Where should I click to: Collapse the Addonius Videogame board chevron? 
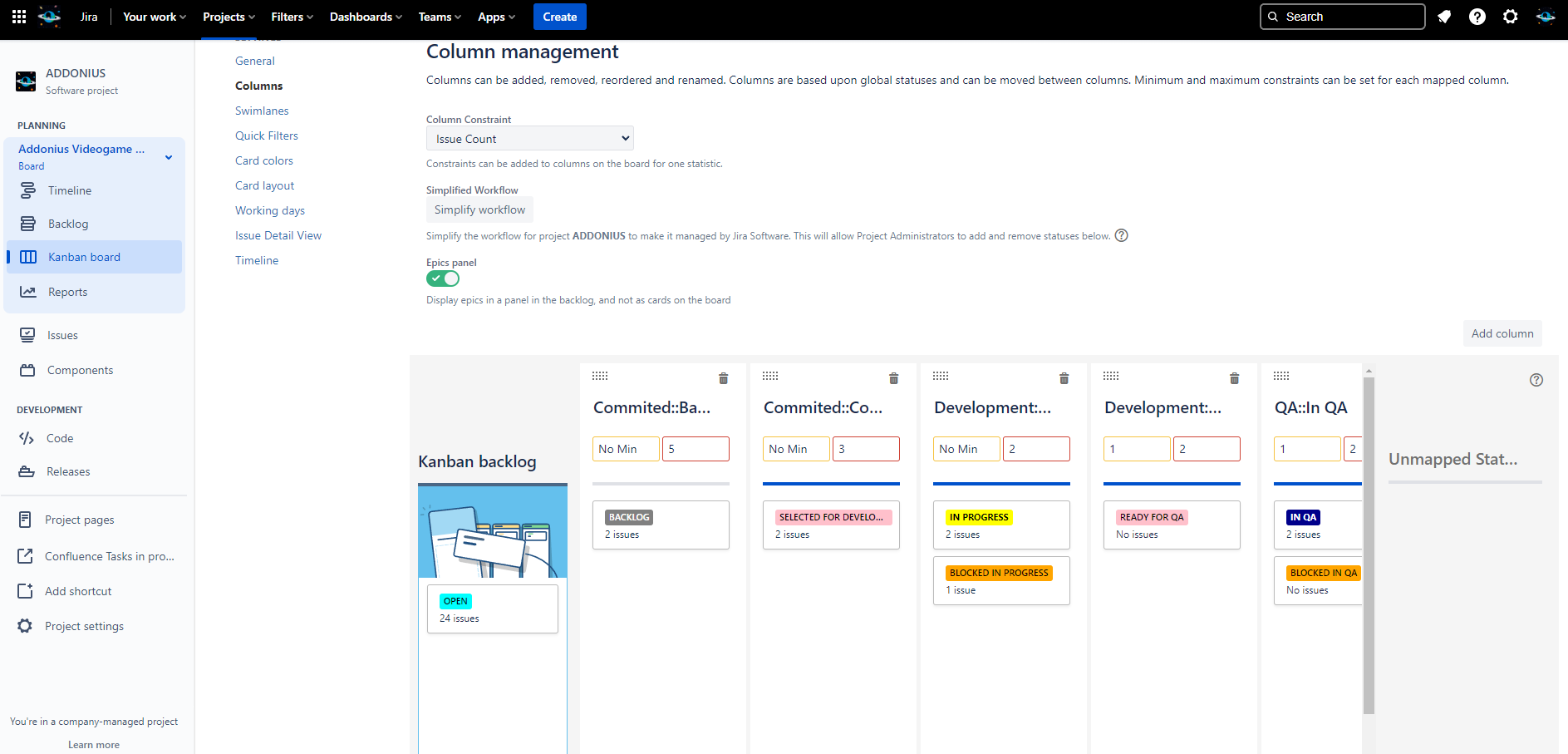168,156
